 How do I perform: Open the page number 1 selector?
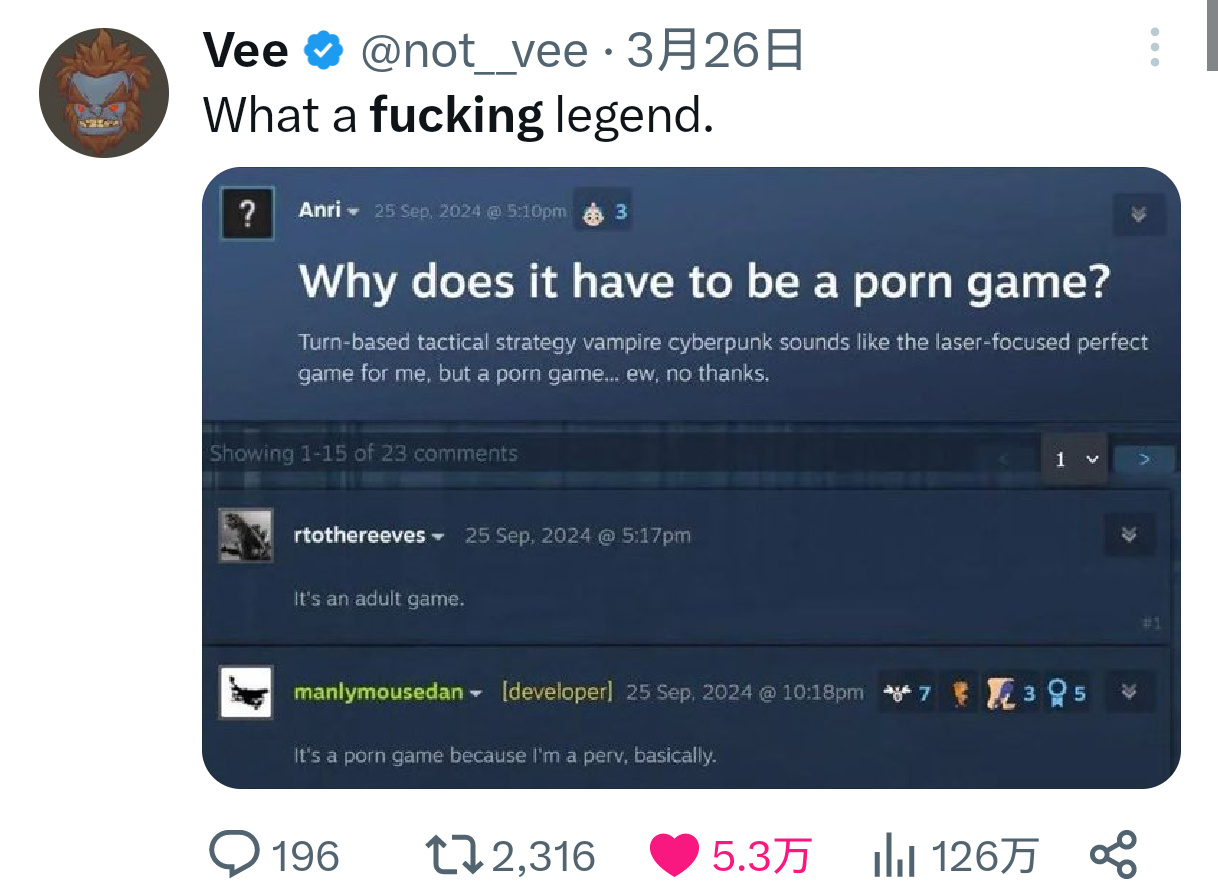pyautogui.click(x=1074, y=459)
